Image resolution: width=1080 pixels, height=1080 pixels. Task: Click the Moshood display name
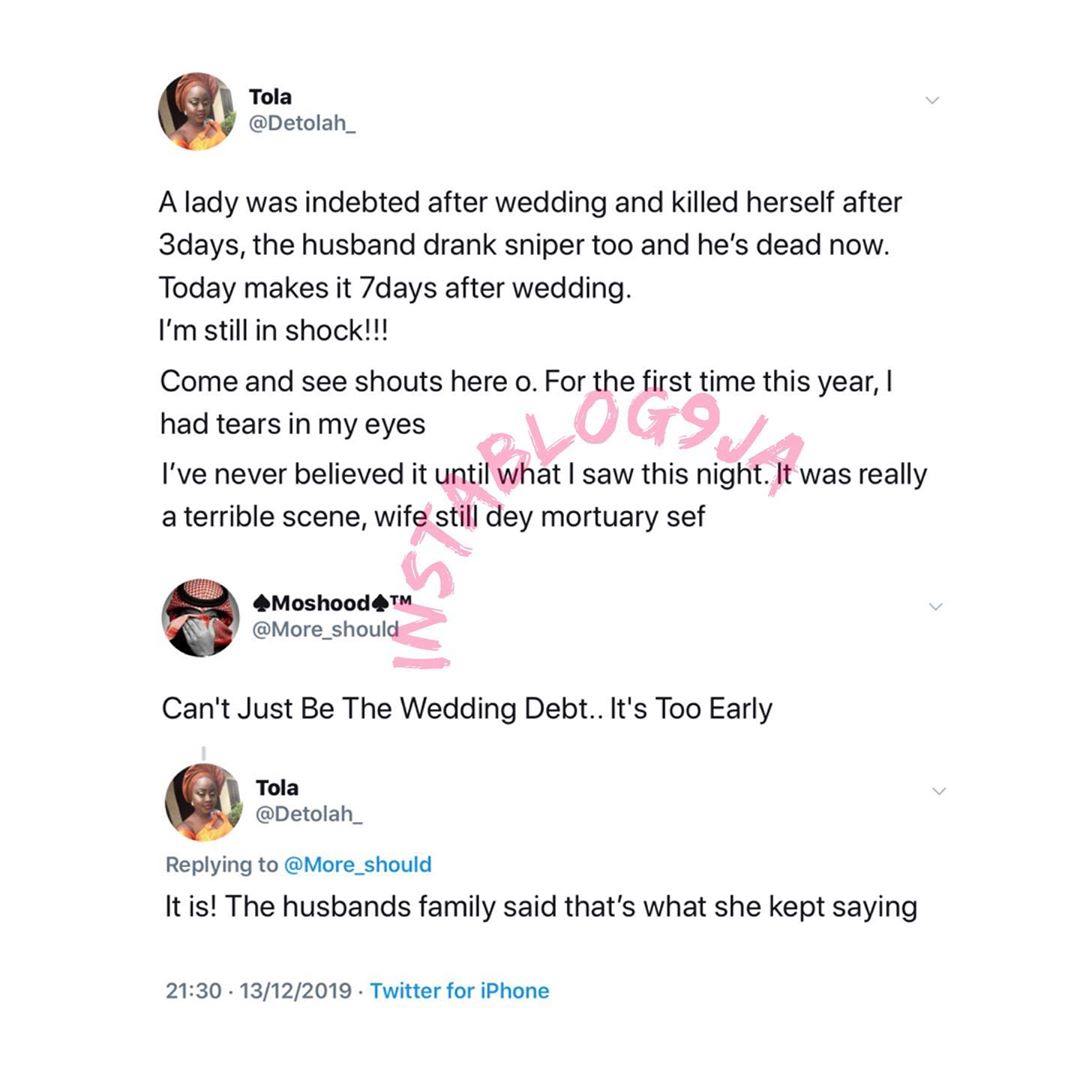coord(326,603)
